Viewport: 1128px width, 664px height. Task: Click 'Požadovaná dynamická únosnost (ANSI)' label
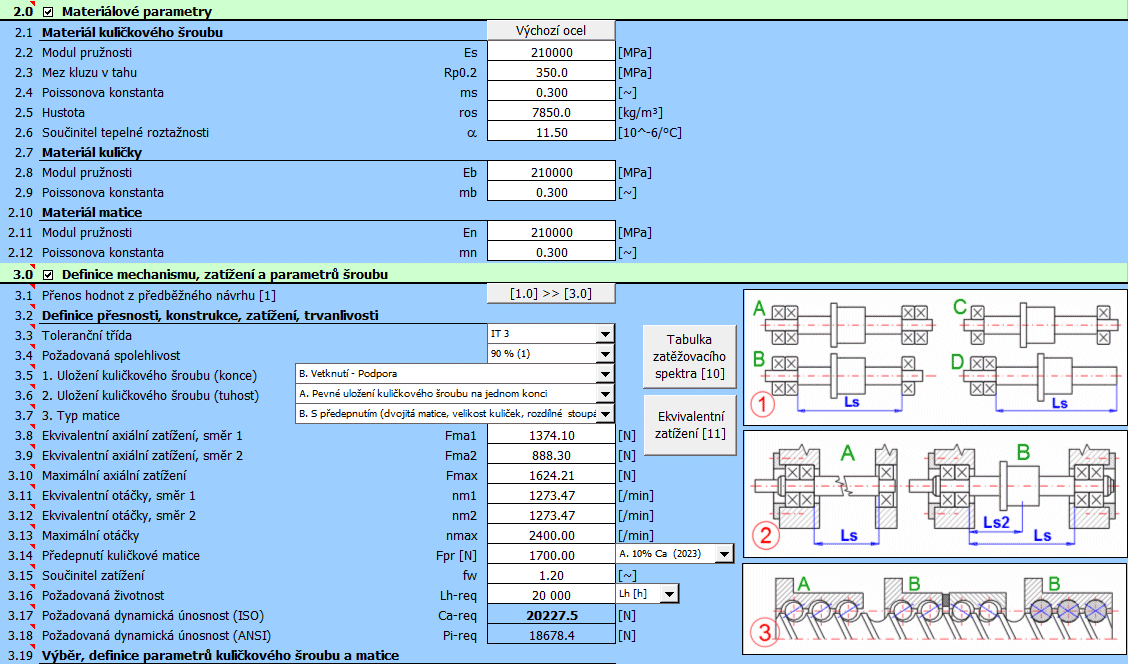pyautogui.click(x=156, y=636)
